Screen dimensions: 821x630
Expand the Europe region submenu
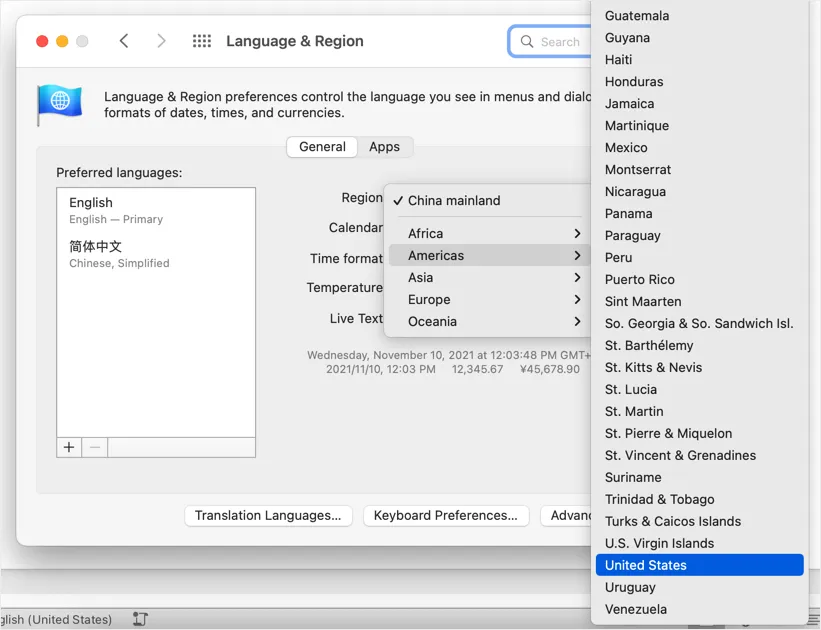485,299
